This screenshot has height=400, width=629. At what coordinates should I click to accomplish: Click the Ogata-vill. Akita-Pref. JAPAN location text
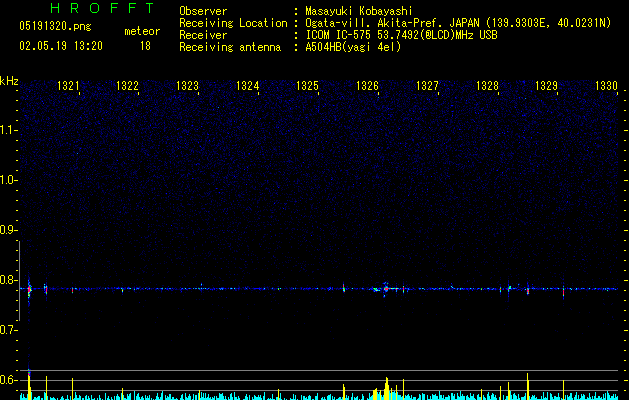click(392, 23)
